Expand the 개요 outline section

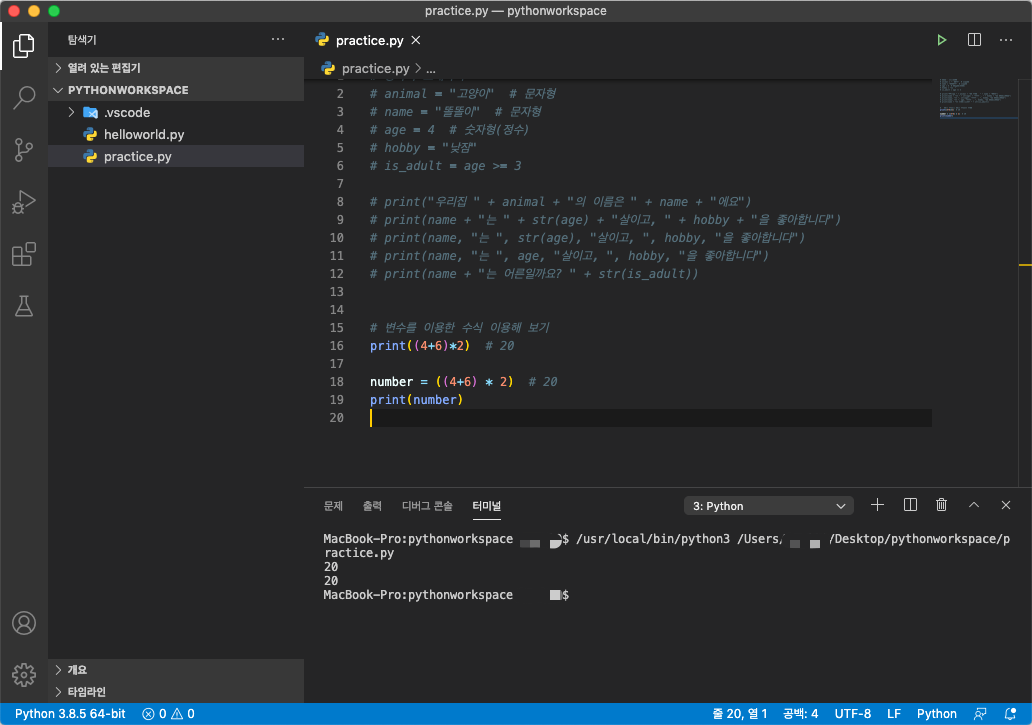point(176,670)
